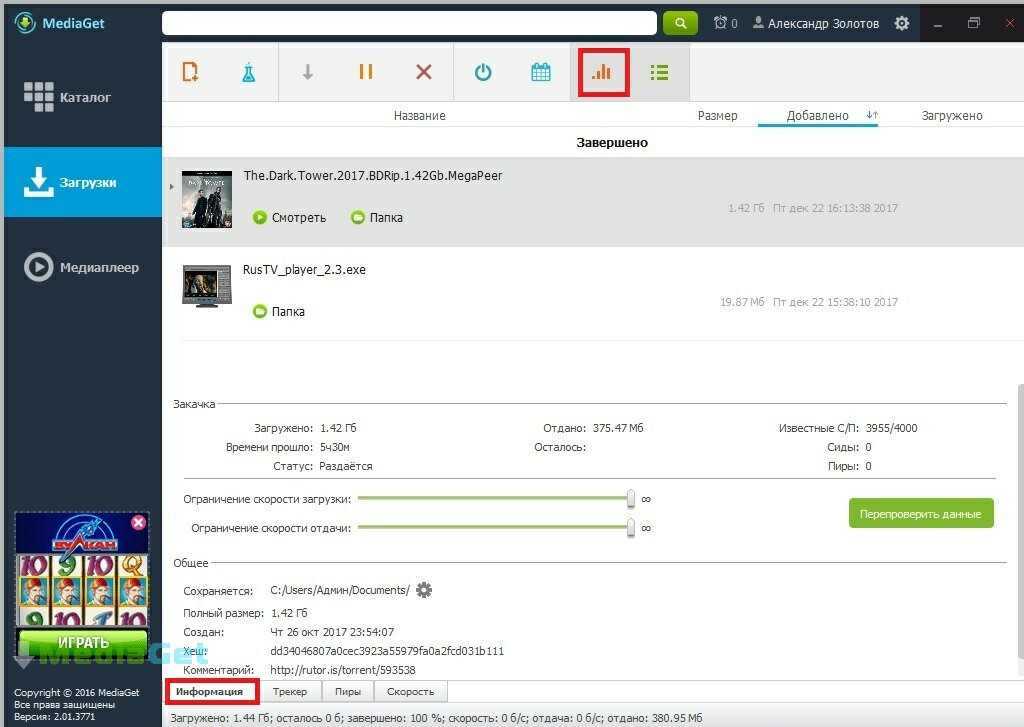The image size is (1024, 727).
Task: Delete download with red X icon
Action: tap(424, 72)
